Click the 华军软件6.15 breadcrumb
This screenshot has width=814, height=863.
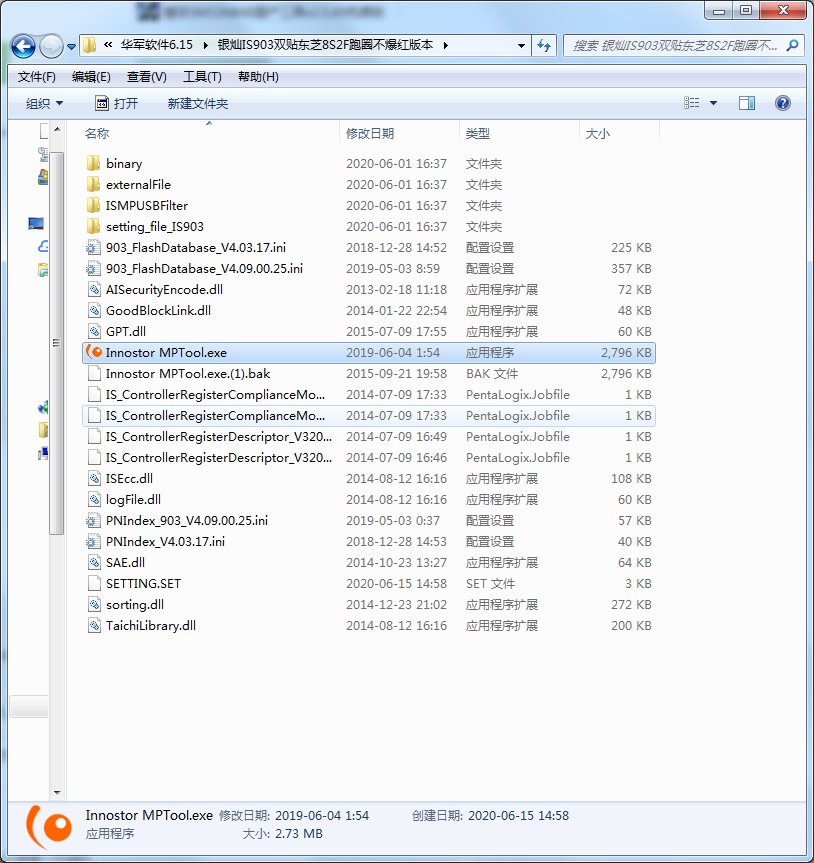157,45
